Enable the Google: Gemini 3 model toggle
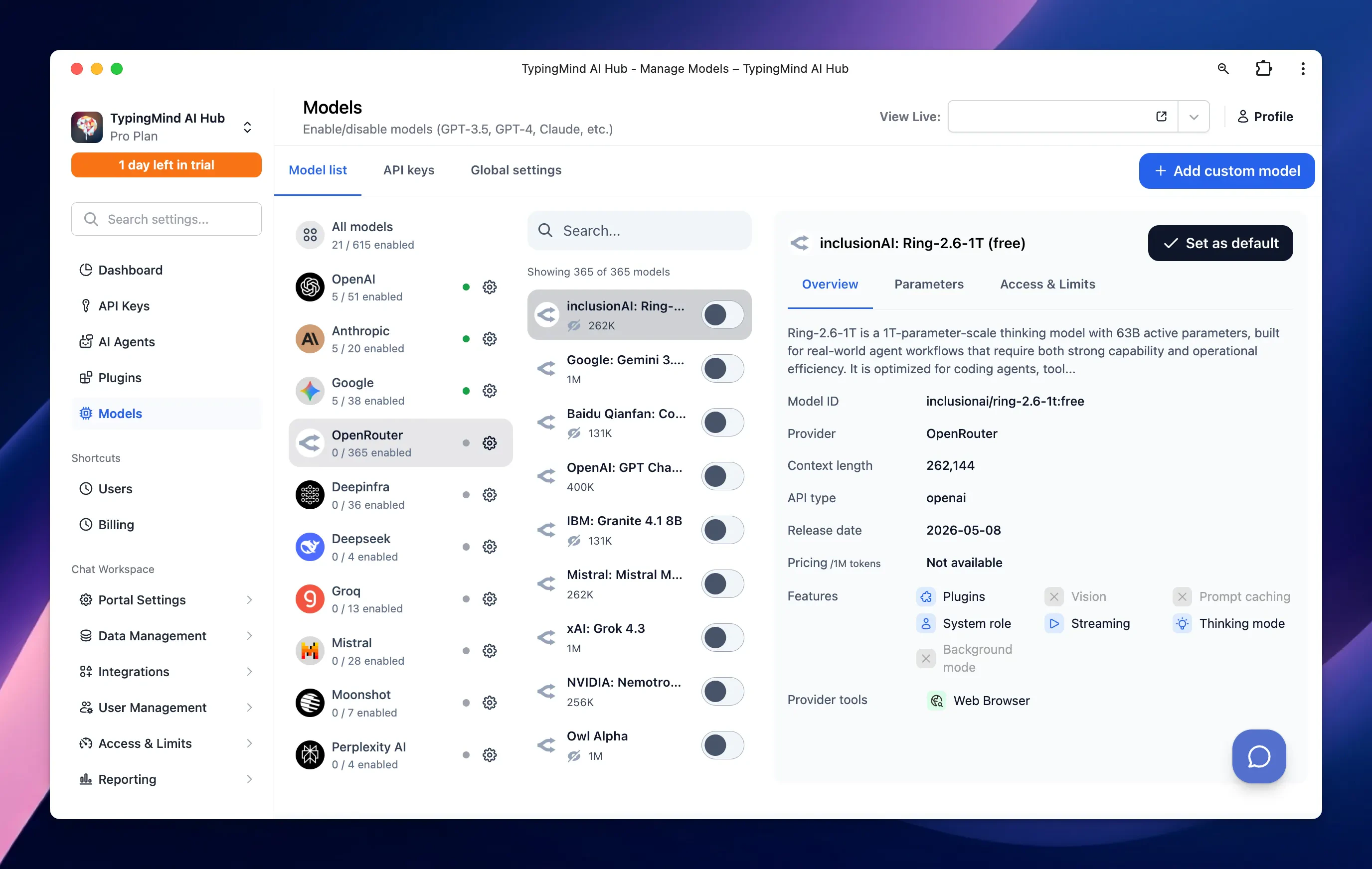This screenshot has height=869, width=1372. tap(722, 368)
